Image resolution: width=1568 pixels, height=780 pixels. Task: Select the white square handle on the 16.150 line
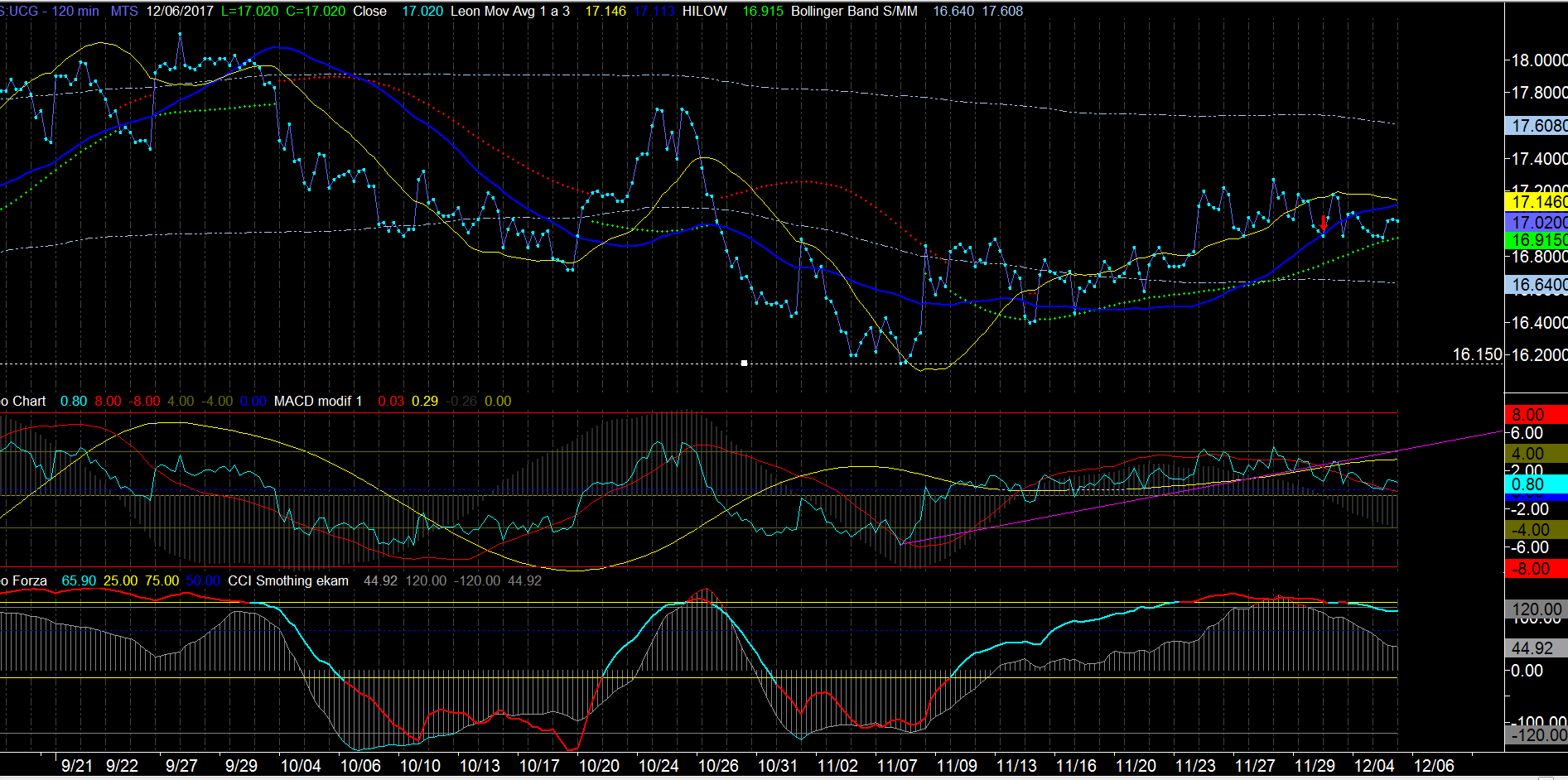(x=744, y=363)
